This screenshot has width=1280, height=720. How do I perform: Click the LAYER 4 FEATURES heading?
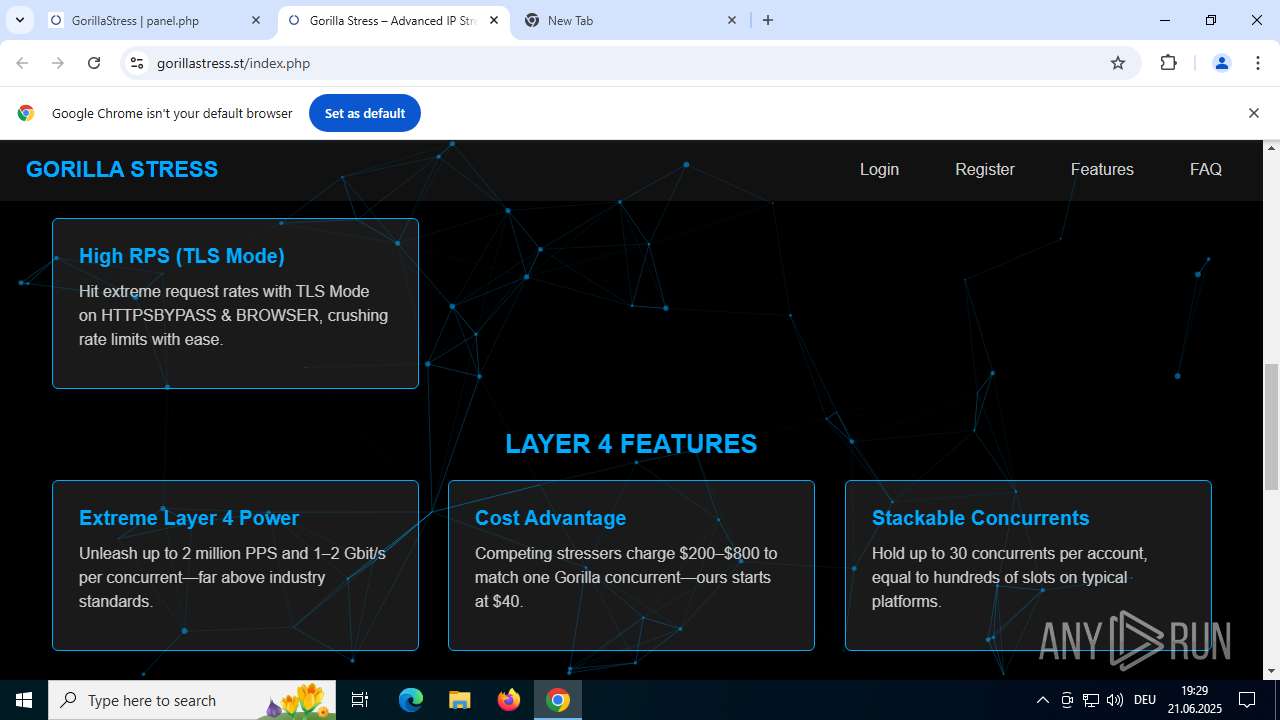point(631,444)
